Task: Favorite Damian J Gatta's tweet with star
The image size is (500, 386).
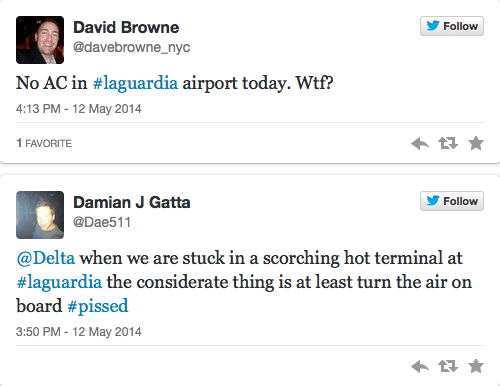Action: [x=476, y=366]
